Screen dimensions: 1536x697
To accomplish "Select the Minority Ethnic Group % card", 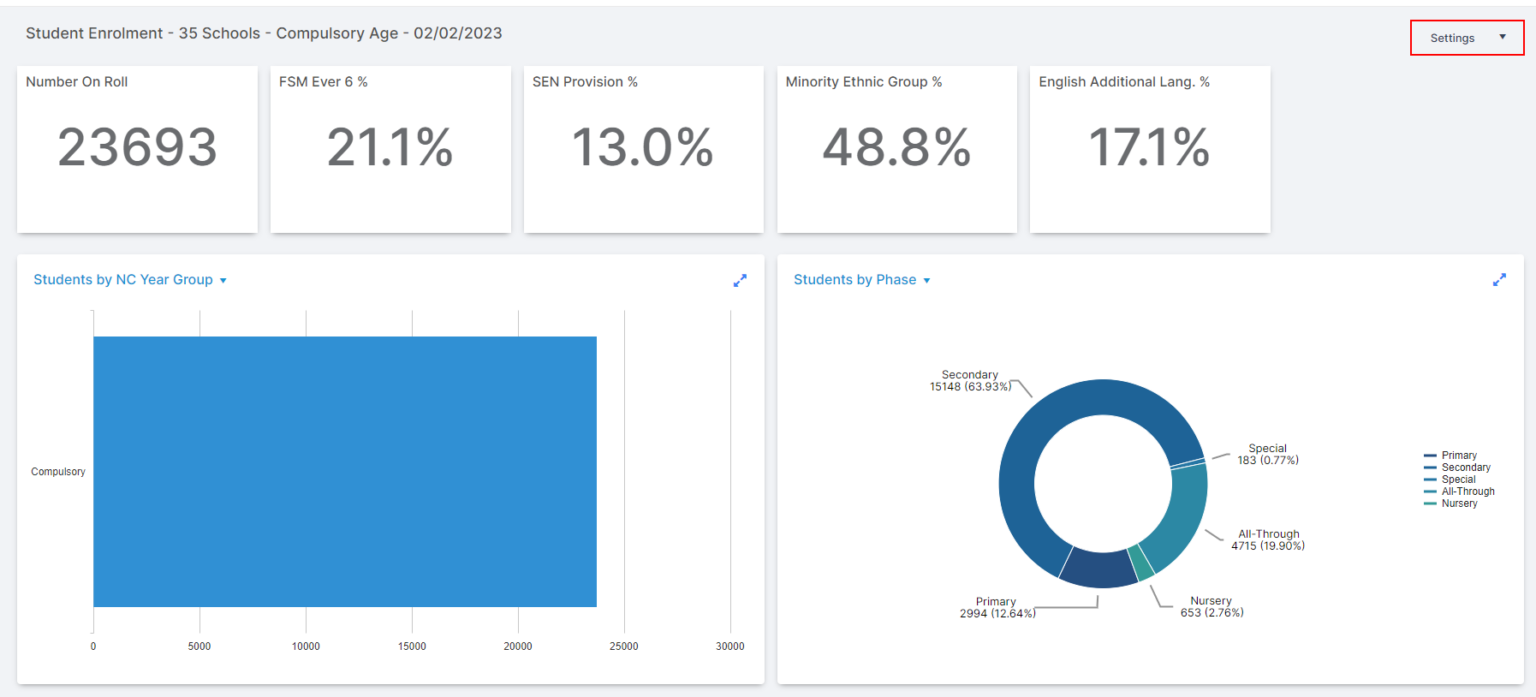I will click(x=897, y=149).
